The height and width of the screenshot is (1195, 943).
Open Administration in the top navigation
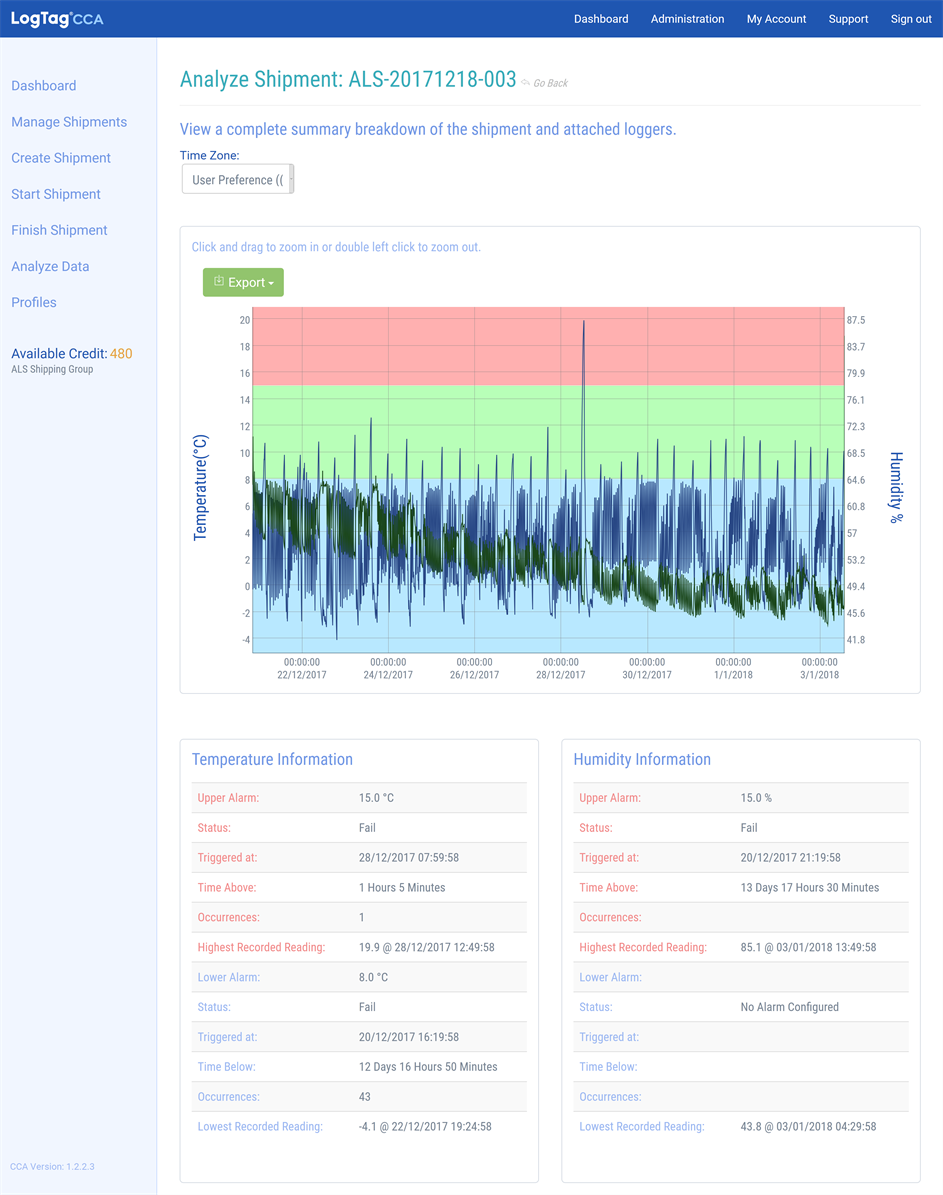click(687, 19)
